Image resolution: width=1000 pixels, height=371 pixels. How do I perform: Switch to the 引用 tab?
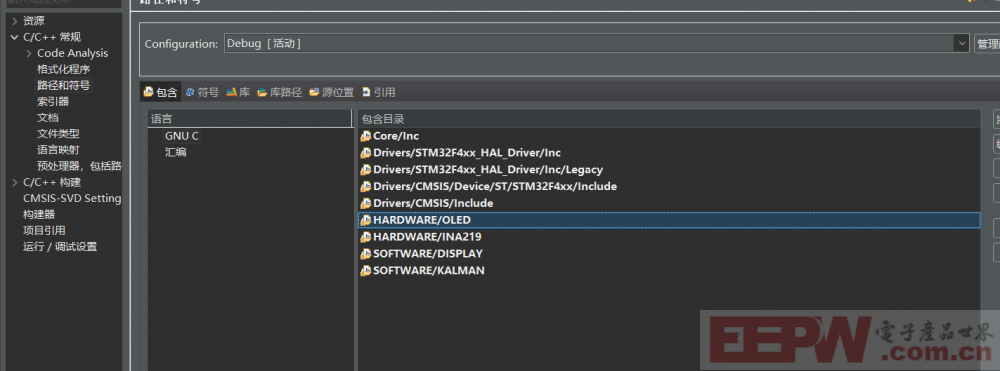coord(378,92)
